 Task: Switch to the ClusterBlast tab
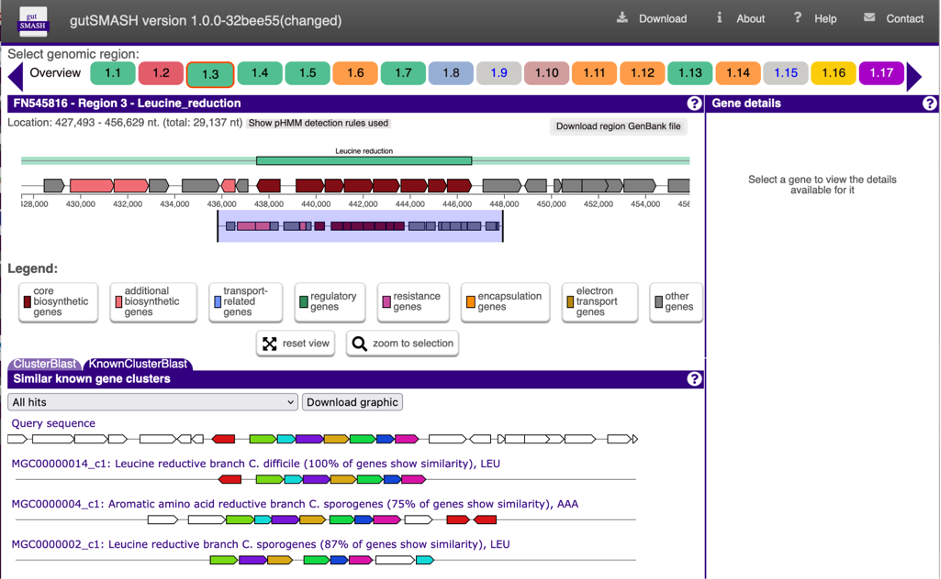pos(44,364)
